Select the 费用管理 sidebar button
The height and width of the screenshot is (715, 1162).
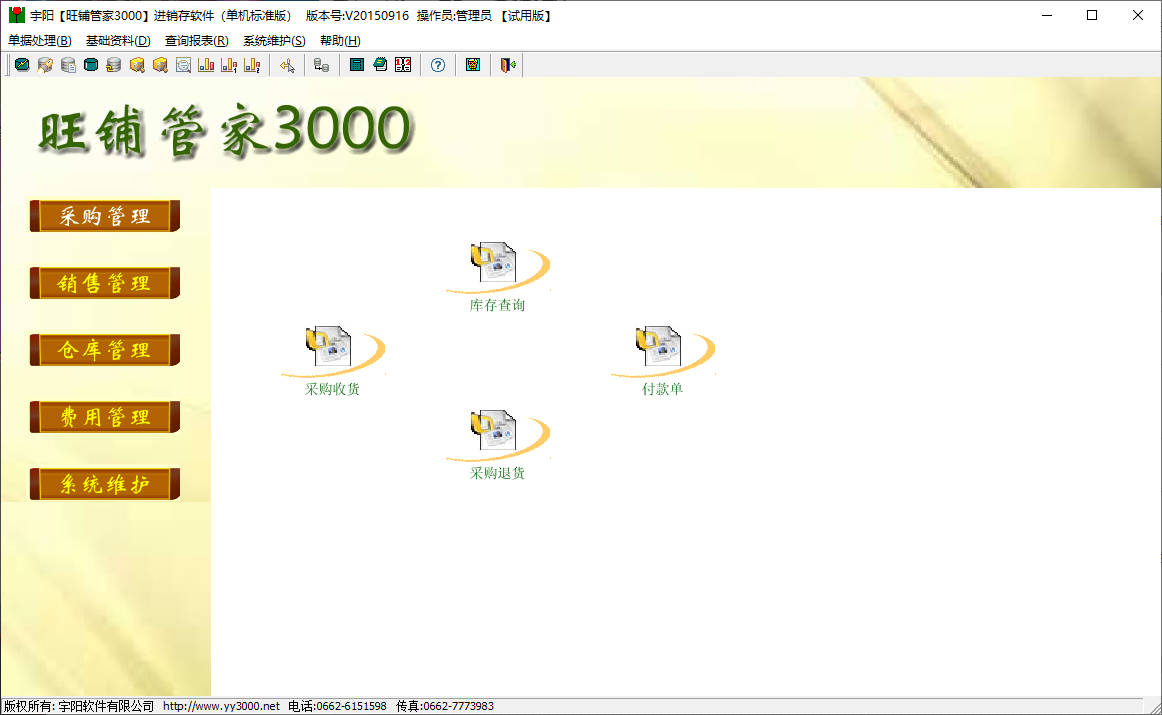pos(104,417)
